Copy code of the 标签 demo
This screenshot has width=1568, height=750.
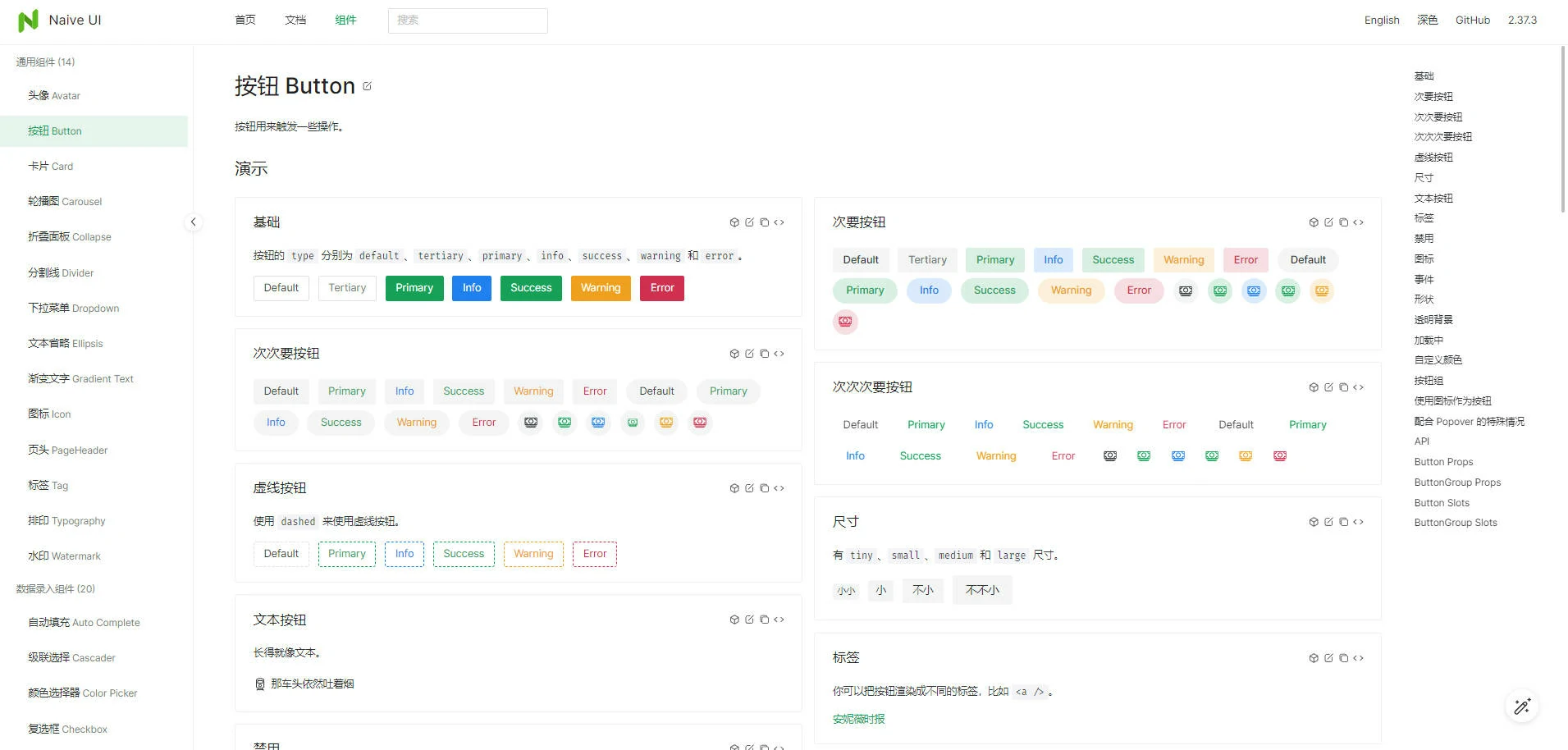(1343, 657)
